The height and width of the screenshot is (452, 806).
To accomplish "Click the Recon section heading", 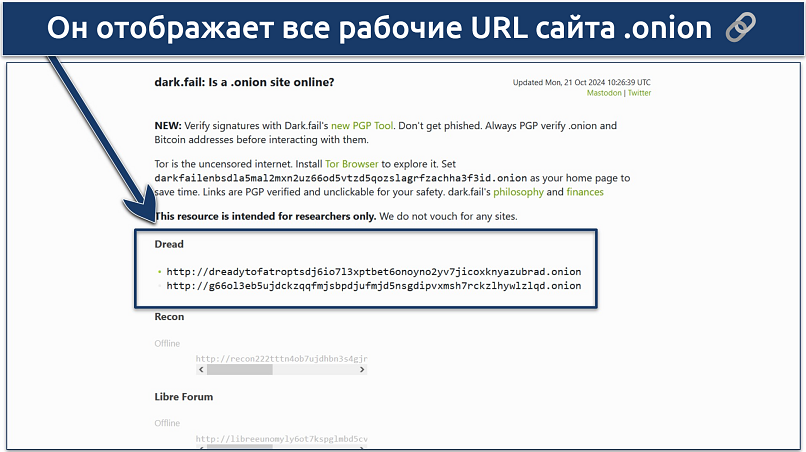I will tap(169, 317).
